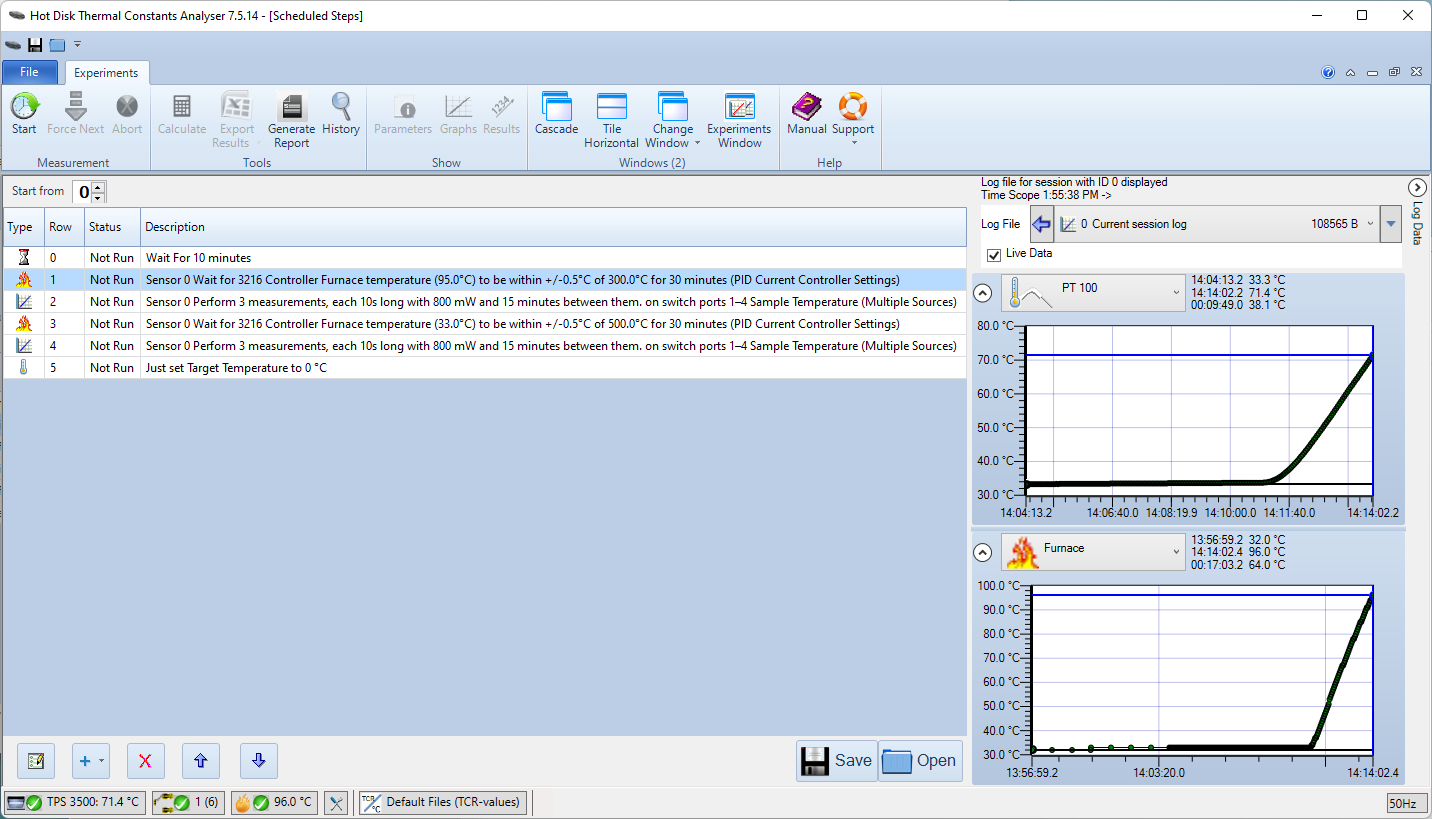
Task: Click the tools status icon in status bar
Action: tap(336, 802)
